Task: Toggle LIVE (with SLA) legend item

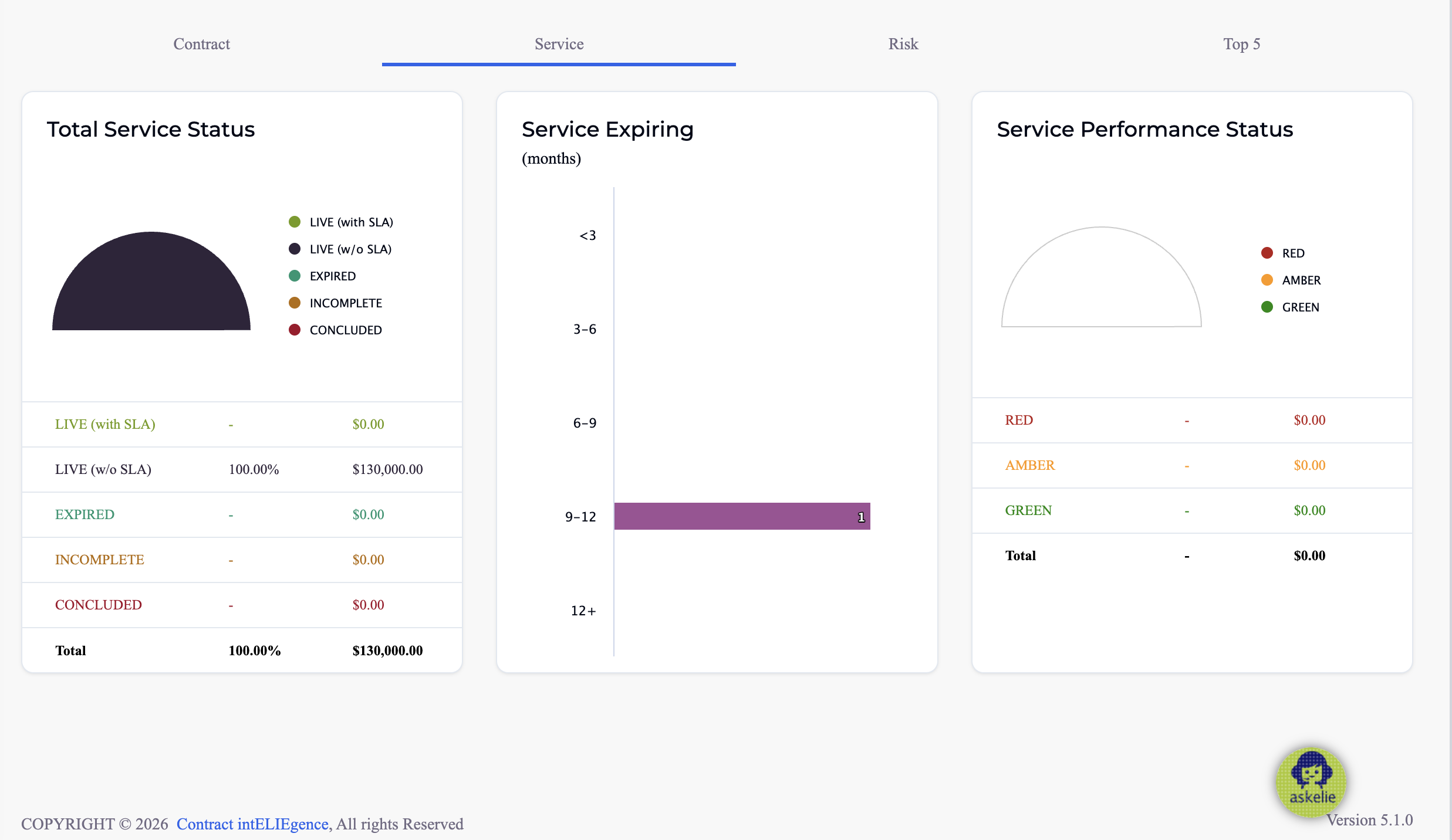Action: pyautogui.click(x=341, y=222)
